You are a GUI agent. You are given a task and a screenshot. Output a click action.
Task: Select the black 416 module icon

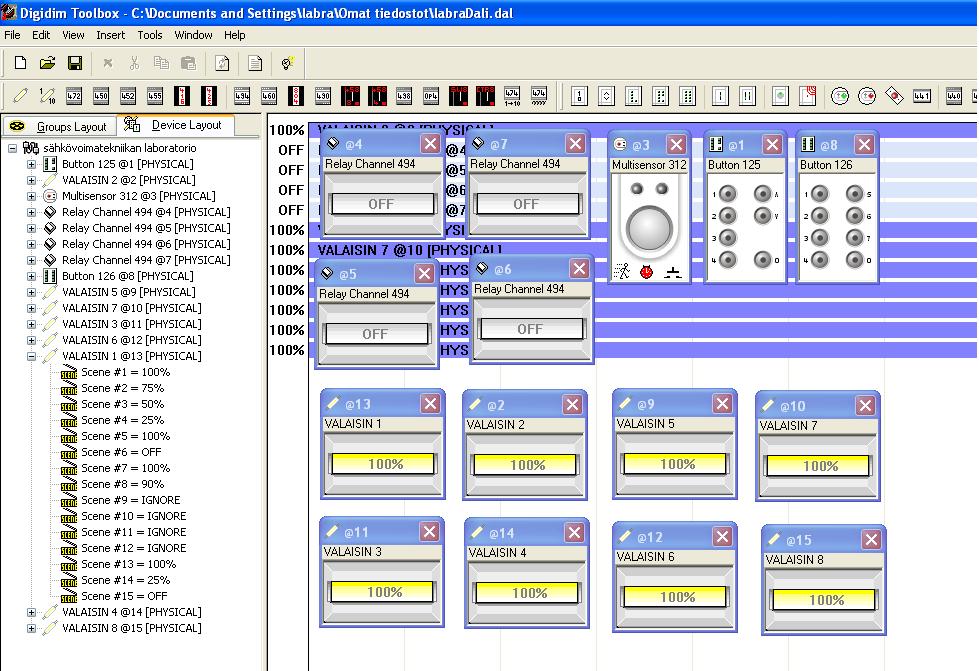[182, 96]
